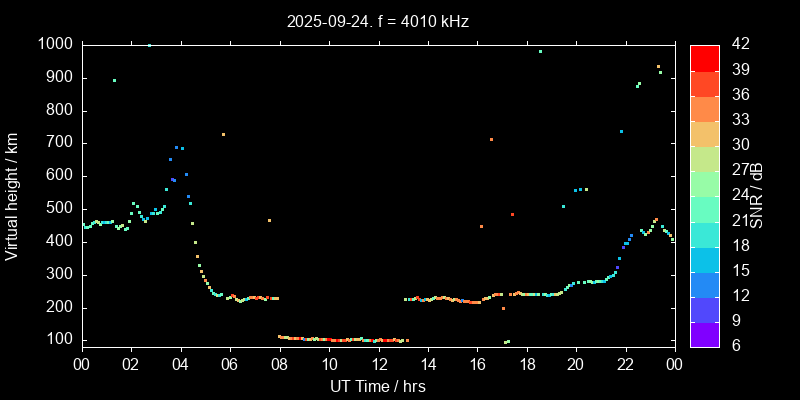Click the blue data point near 735 km at 22 hrs

[621, 131]
